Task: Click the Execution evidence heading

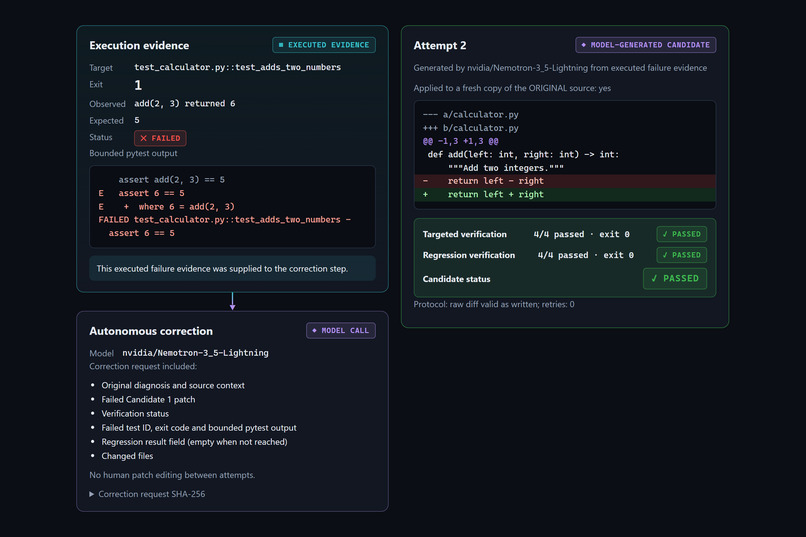Action: click(139, 46)
